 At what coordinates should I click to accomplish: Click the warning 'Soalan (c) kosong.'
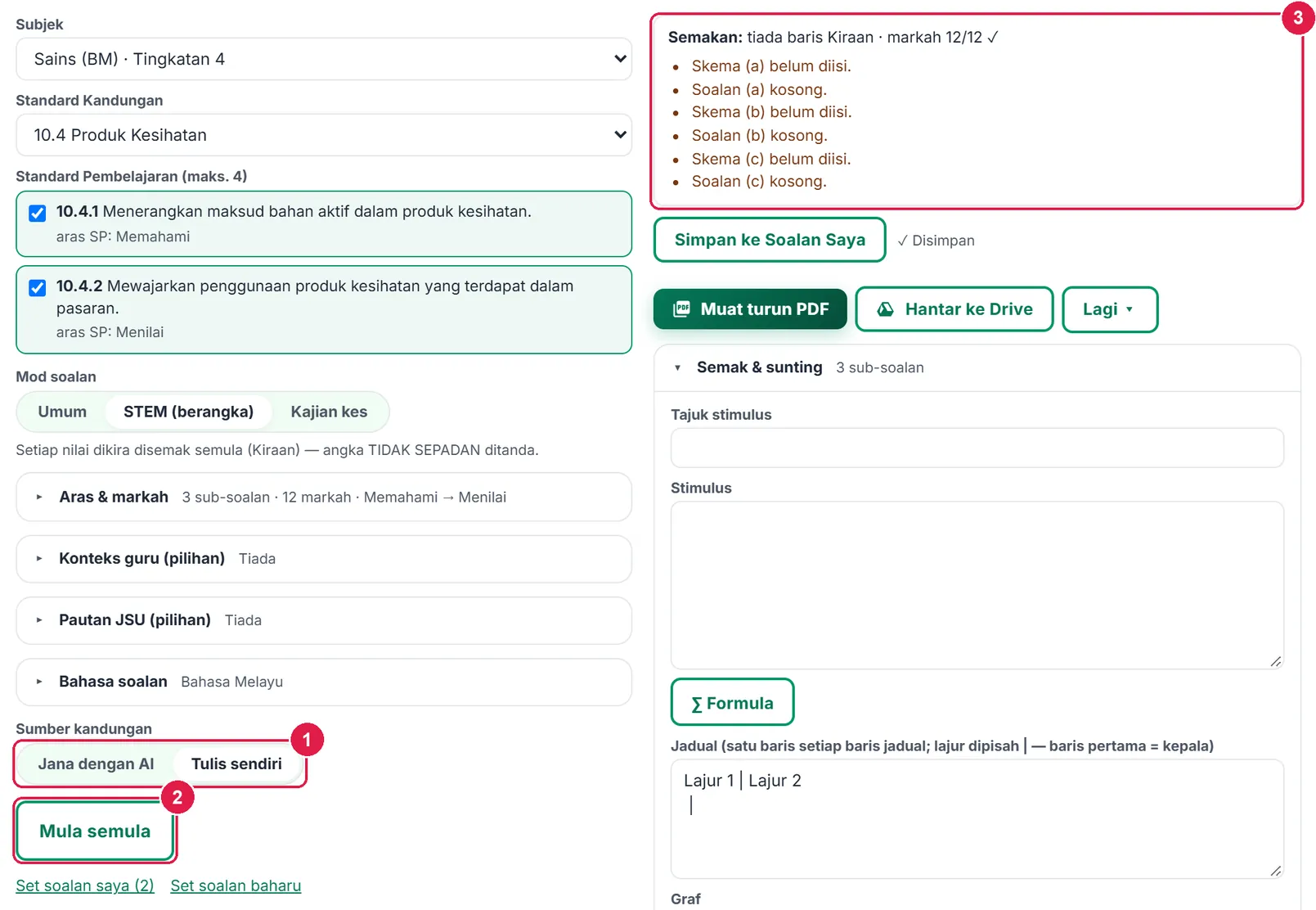pos(759,182)
